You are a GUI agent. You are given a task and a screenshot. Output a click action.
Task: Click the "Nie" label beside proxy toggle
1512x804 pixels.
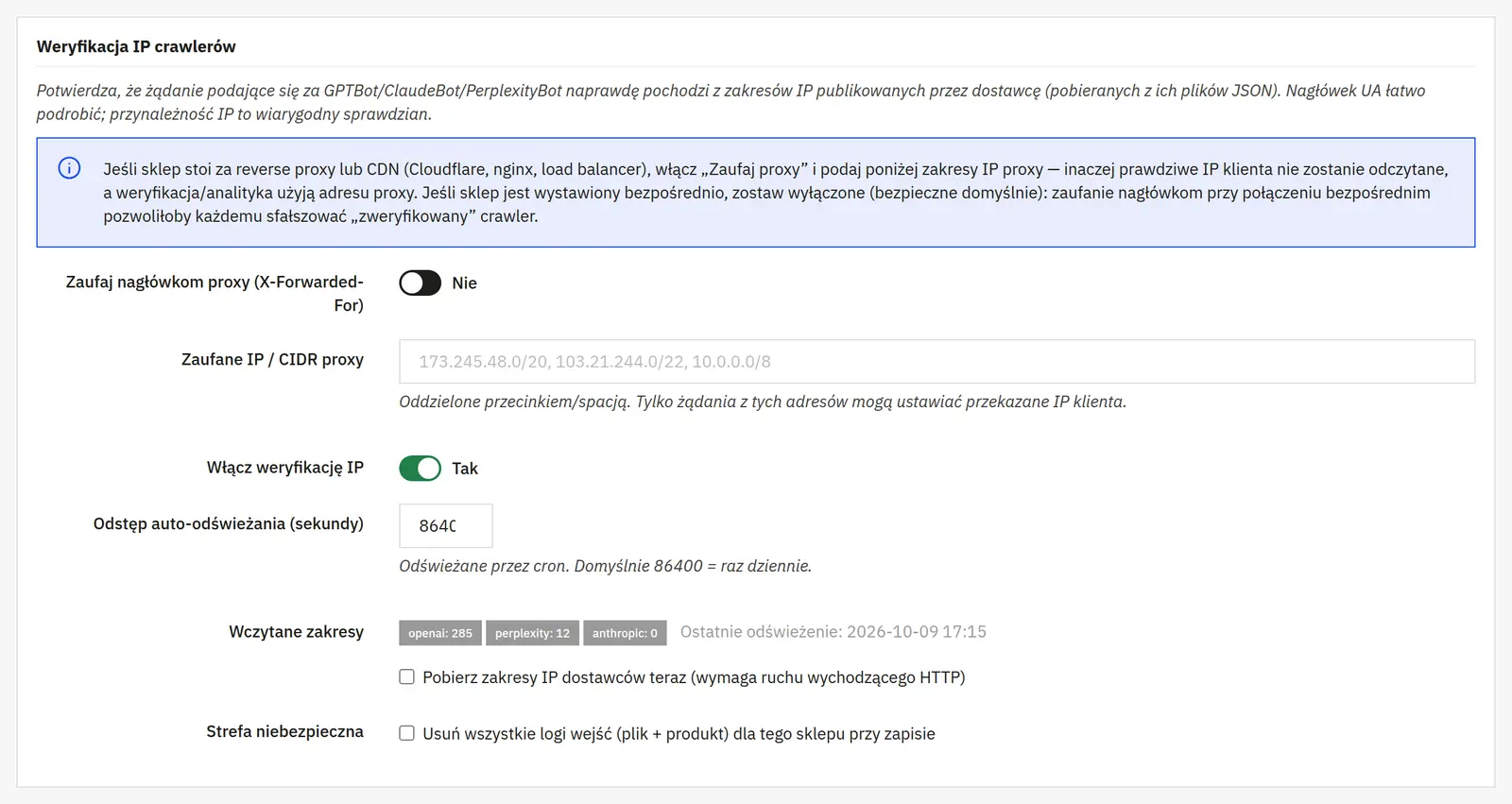coord(464,283)
